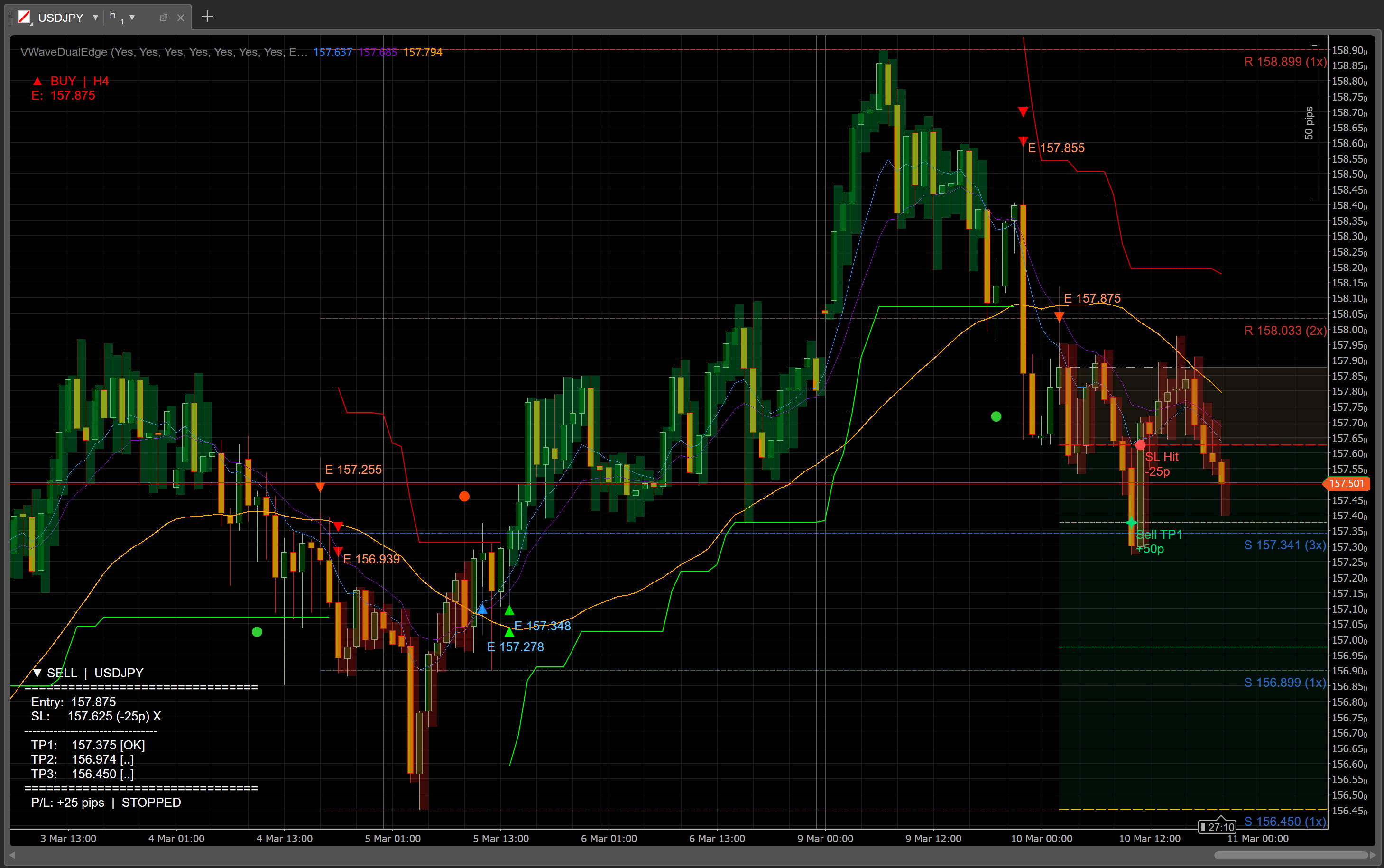This screenshot has width=1384, height=868.
Task: Click the chart link color swatch icon
Action: tap(24, 17)
